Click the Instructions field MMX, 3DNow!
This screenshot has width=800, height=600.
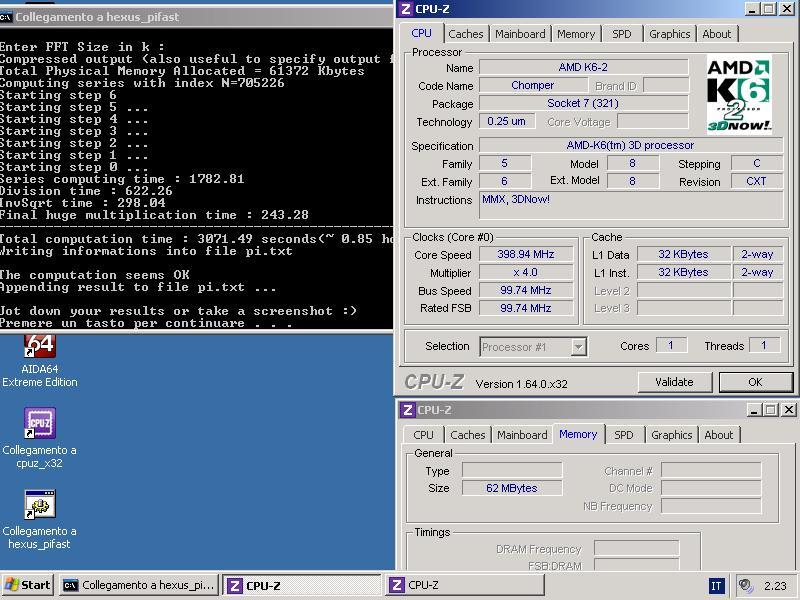coord(631,206)
